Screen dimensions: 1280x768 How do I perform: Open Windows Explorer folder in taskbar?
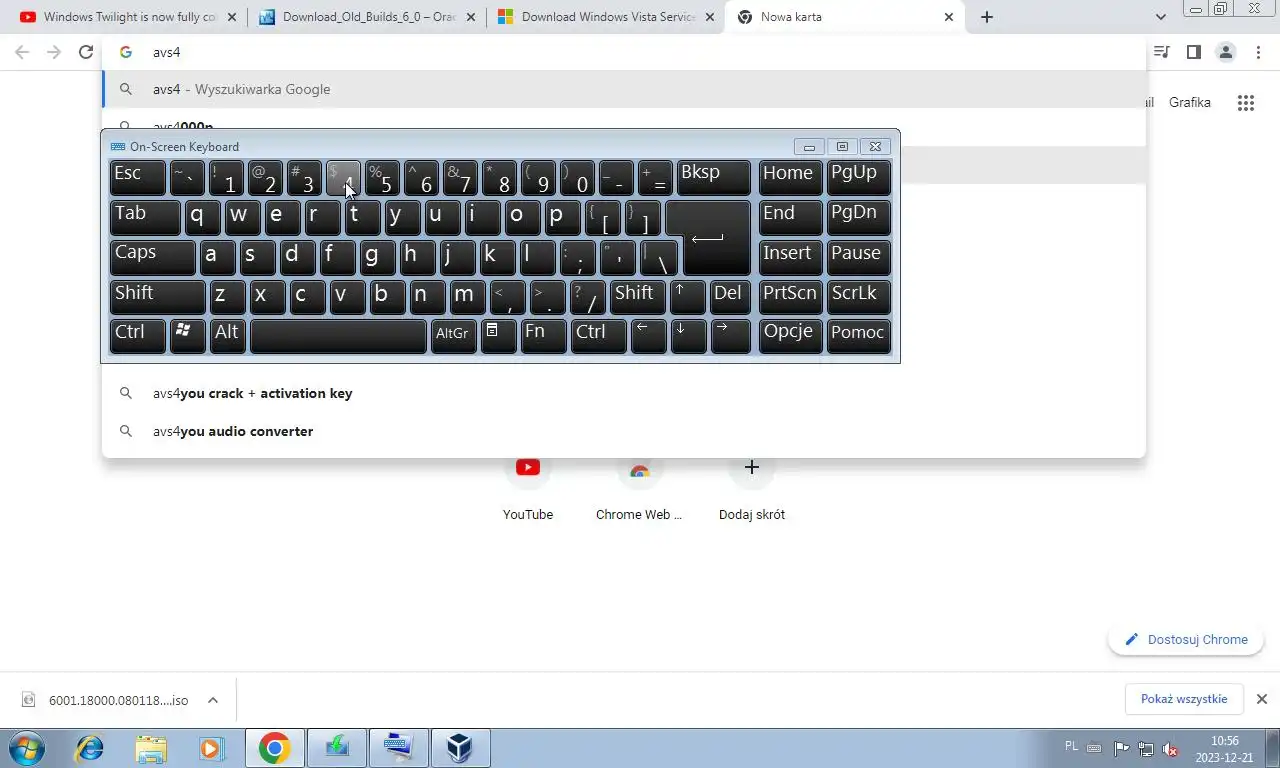tap(151, 748)
